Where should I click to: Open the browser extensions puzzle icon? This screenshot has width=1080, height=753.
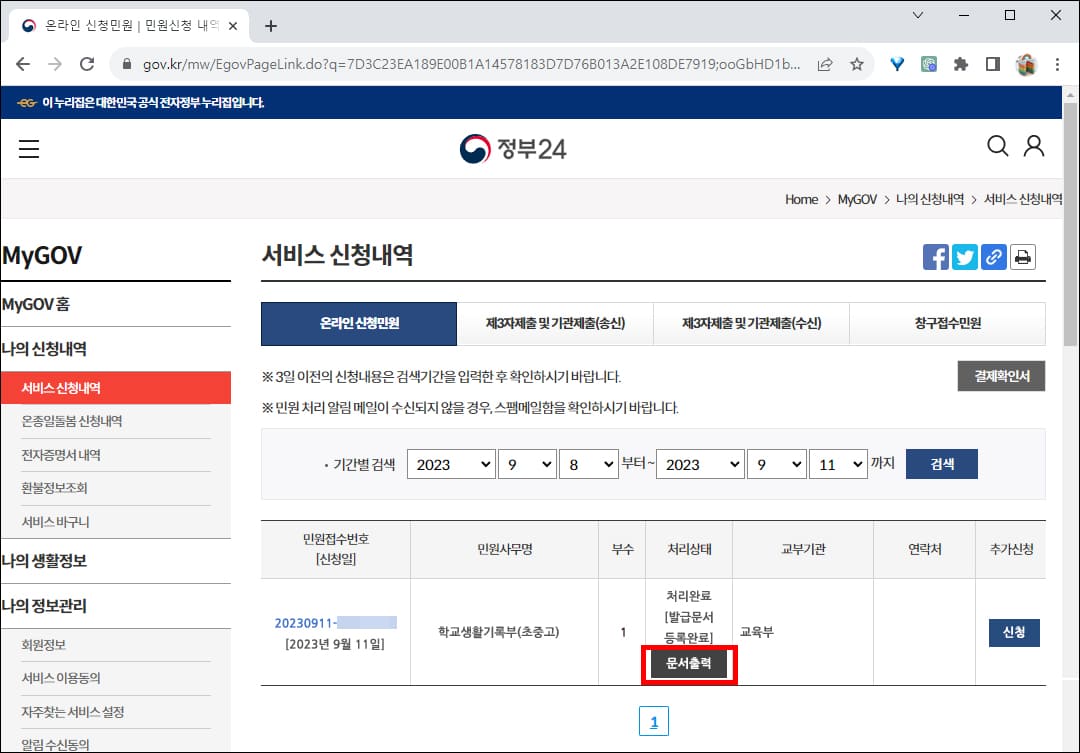961,62
